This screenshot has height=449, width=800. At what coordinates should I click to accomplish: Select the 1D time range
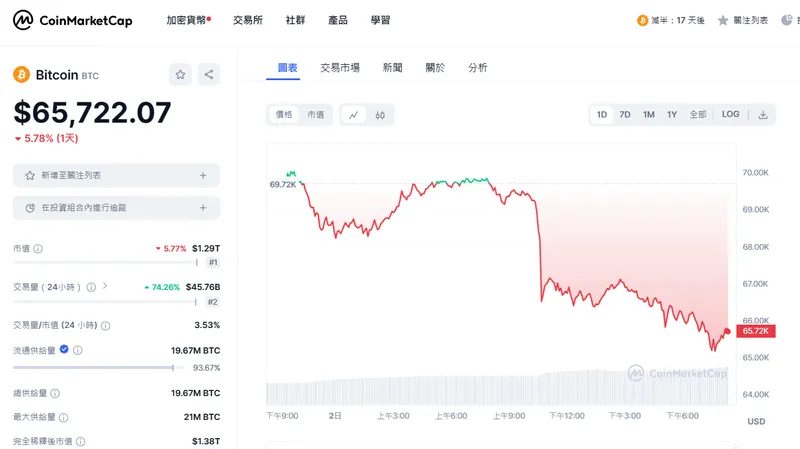coord(602,115)
